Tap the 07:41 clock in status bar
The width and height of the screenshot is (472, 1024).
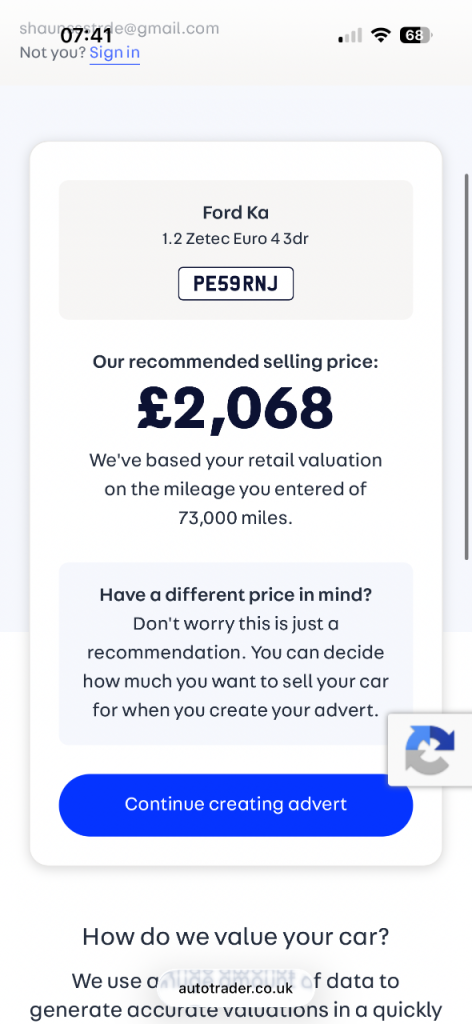point(86,35)
